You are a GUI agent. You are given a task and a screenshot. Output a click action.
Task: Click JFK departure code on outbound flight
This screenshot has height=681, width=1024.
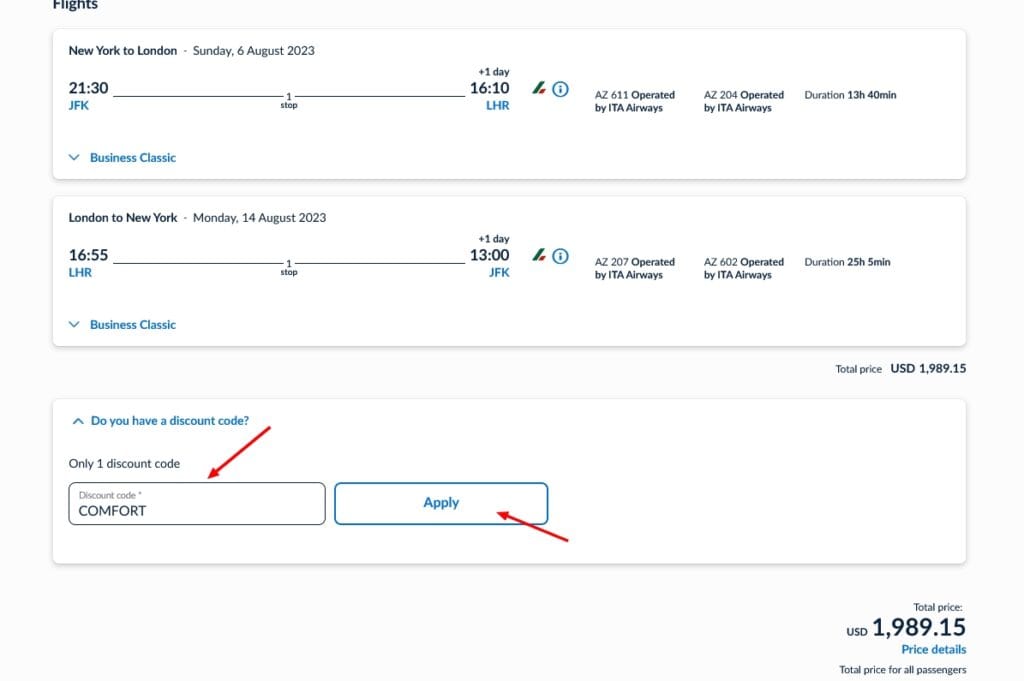(79, 105)
